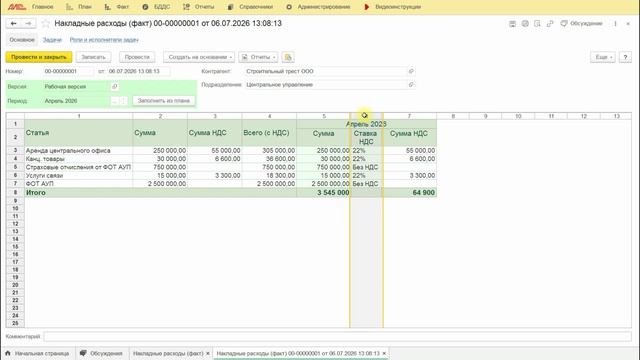
Task: Close the Накладные расходы 00-00000001 bottom tab
Action: 384,353
